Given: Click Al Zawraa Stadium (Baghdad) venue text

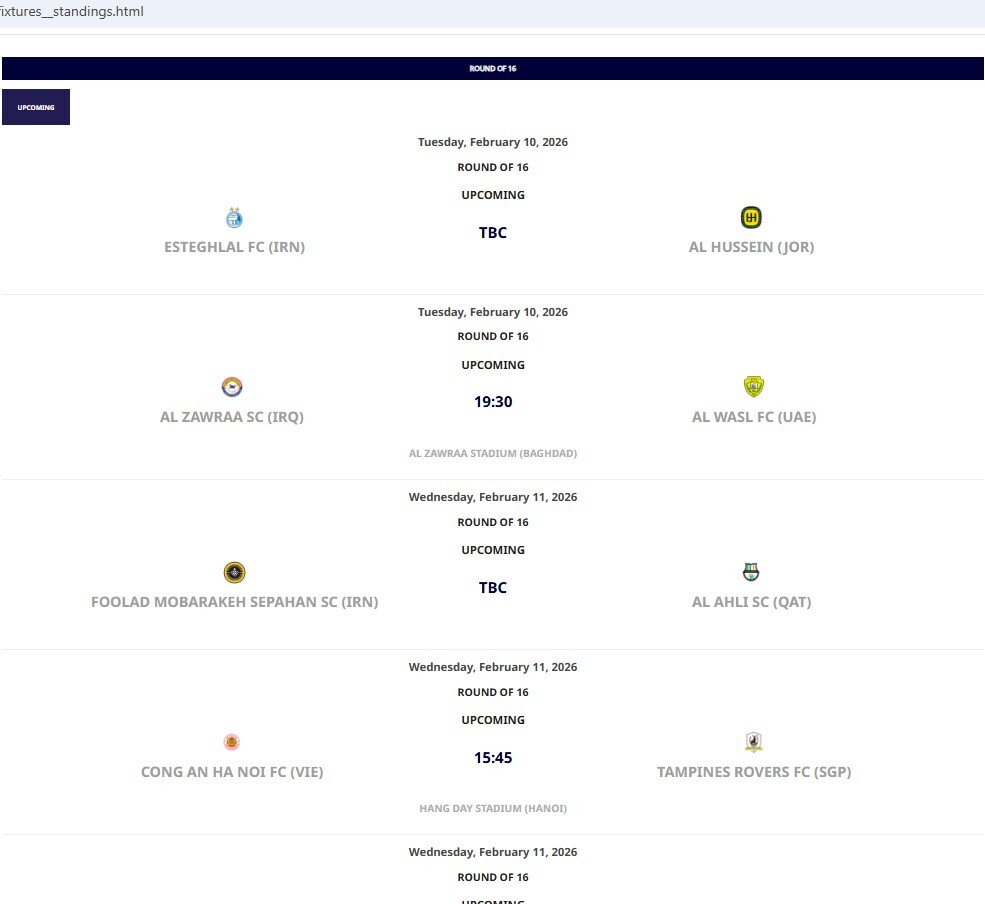Looking at the screenshot, I should (493, 453).
